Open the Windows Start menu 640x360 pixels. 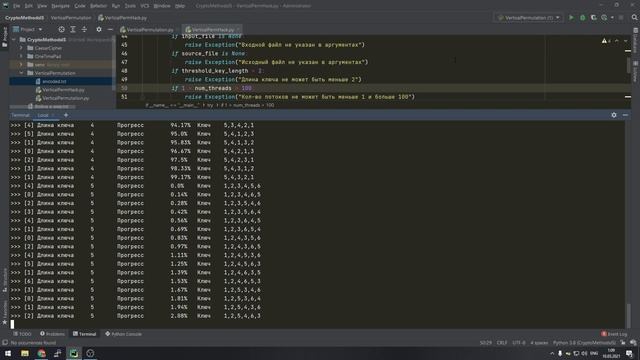[x=8, y=353]
